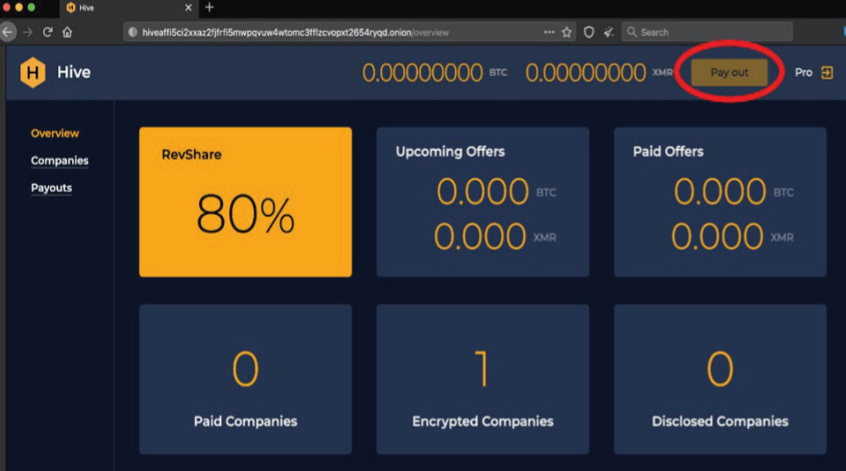Navigate to Companies in the sidebar

(x=59, y=161)
